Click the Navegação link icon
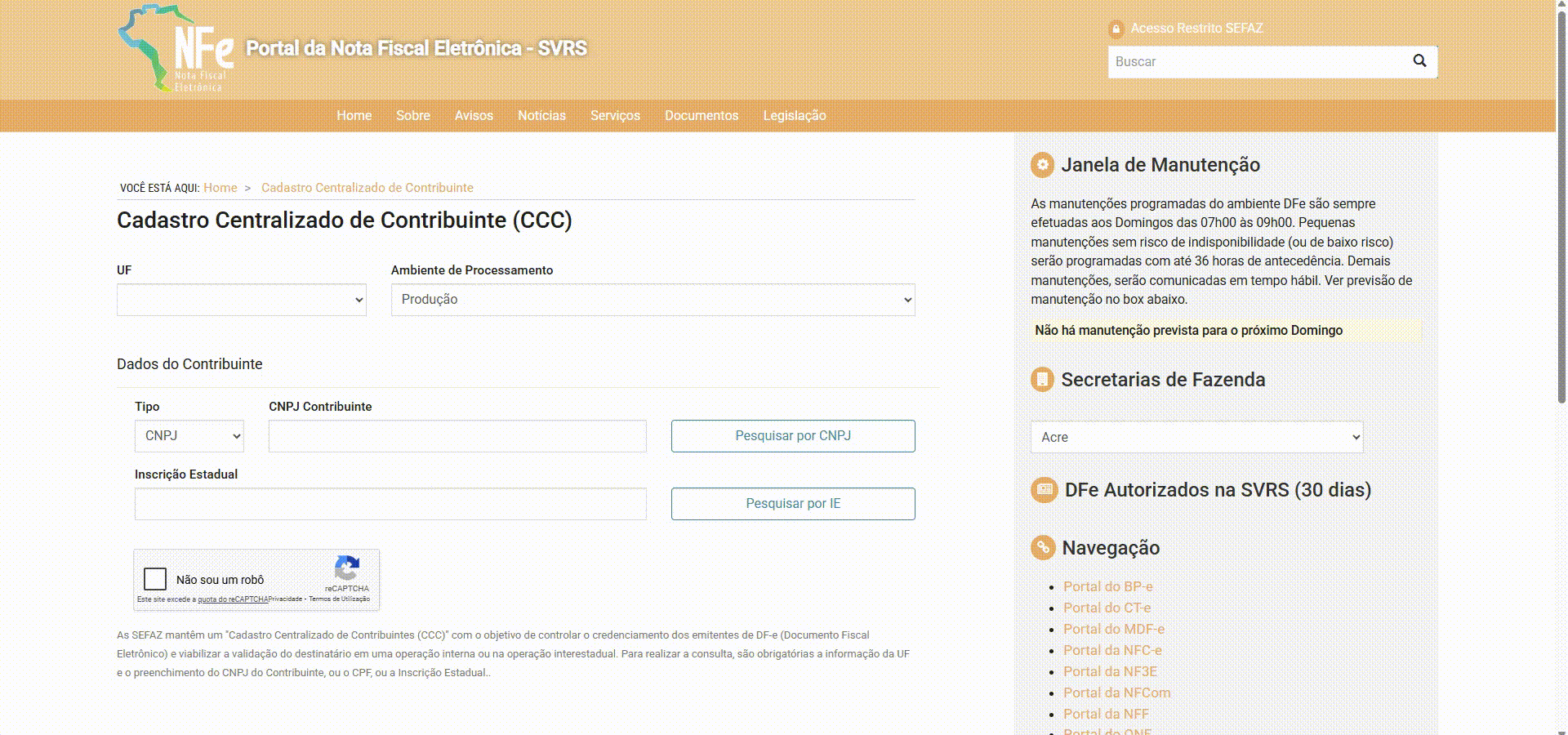The image size is (1568, 735). click(x=1043, y=548)
